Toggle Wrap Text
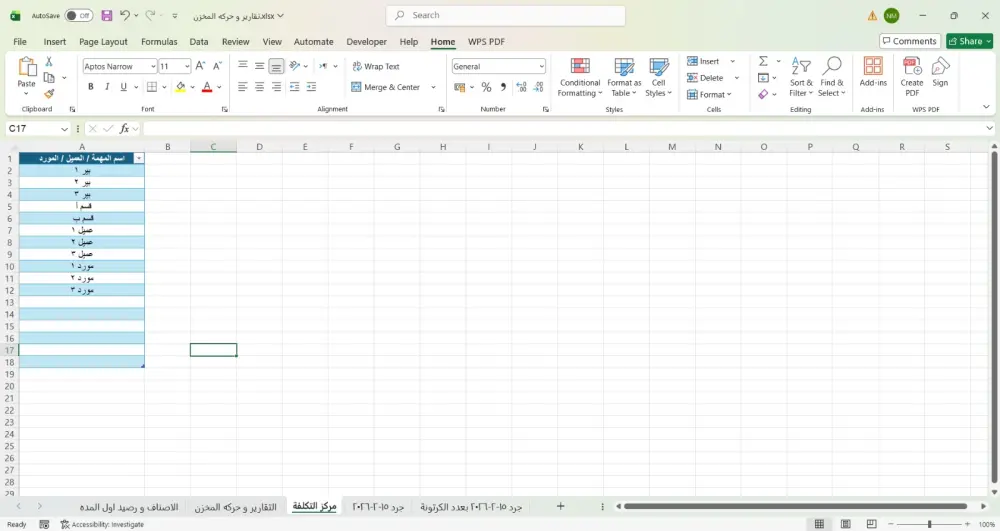 click(x=376, y=66)
